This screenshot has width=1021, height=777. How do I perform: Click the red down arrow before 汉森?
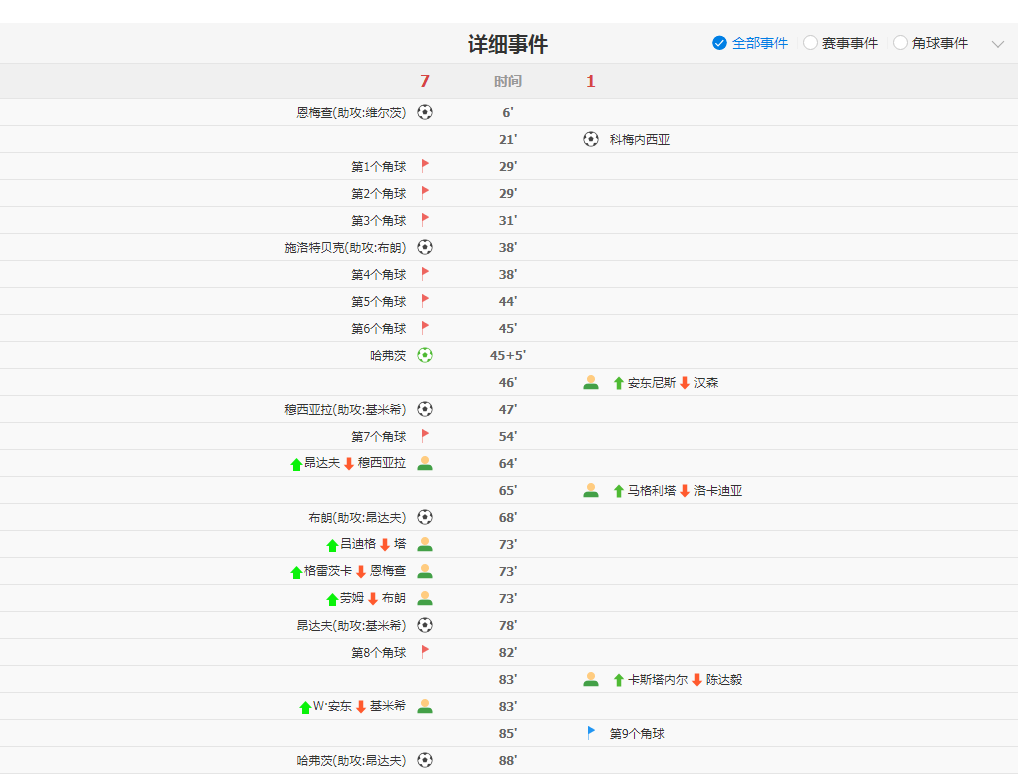(685, 383)
